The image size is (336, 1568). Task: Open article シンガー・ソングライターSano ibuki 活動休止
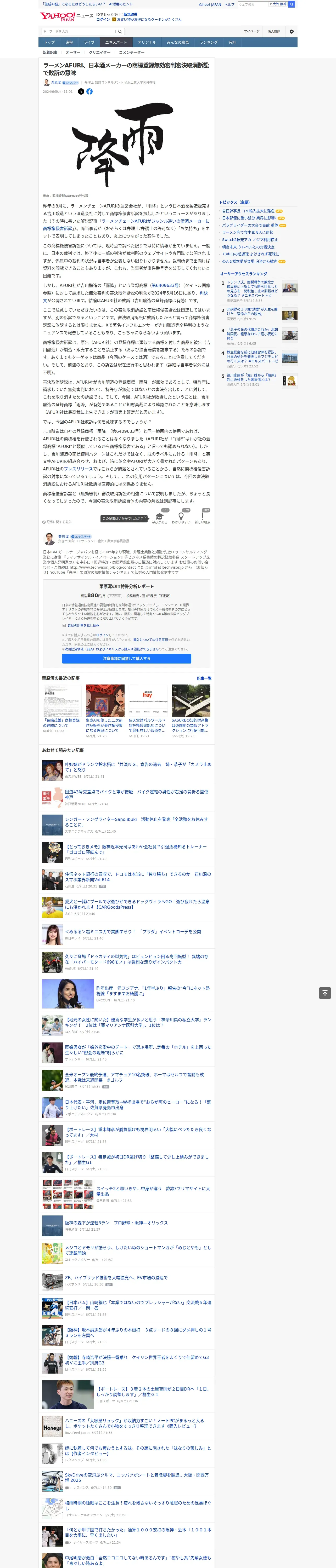tap(137, 822)
